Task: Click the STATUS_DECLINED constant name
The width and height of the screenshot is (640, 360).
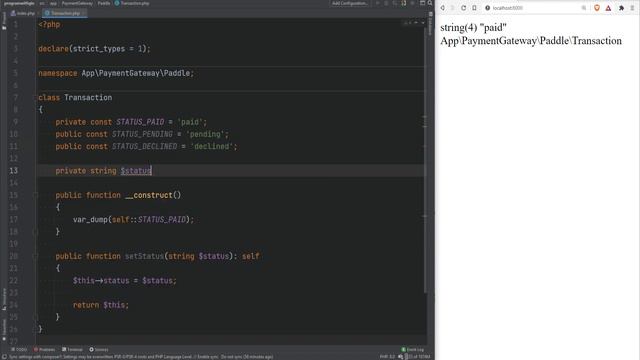Action: tap(144, 147)
